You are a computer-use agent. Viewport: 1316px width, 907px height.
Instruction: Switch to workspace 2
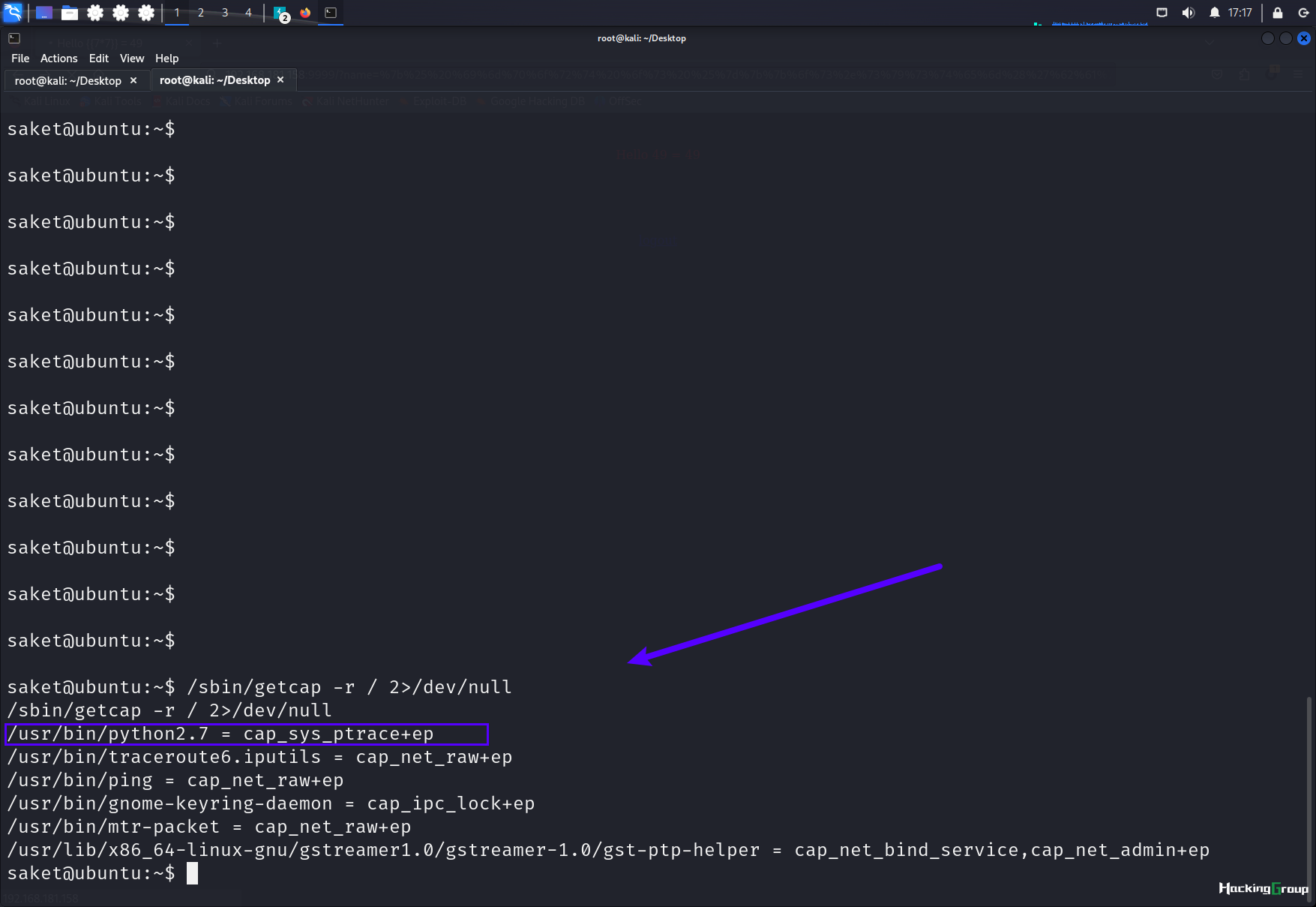201,13
